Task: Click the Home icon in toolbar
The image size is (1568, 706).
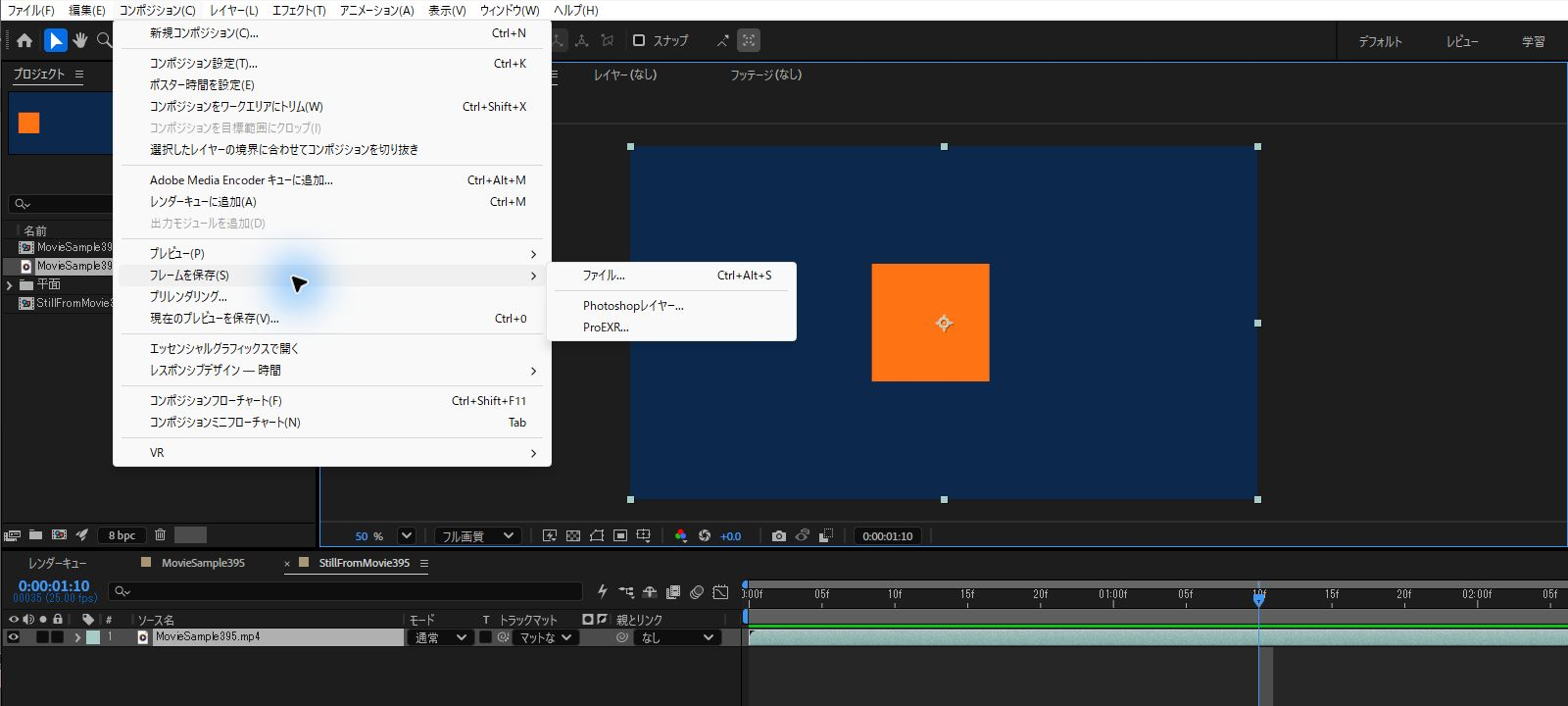Action: pos(24,40)
